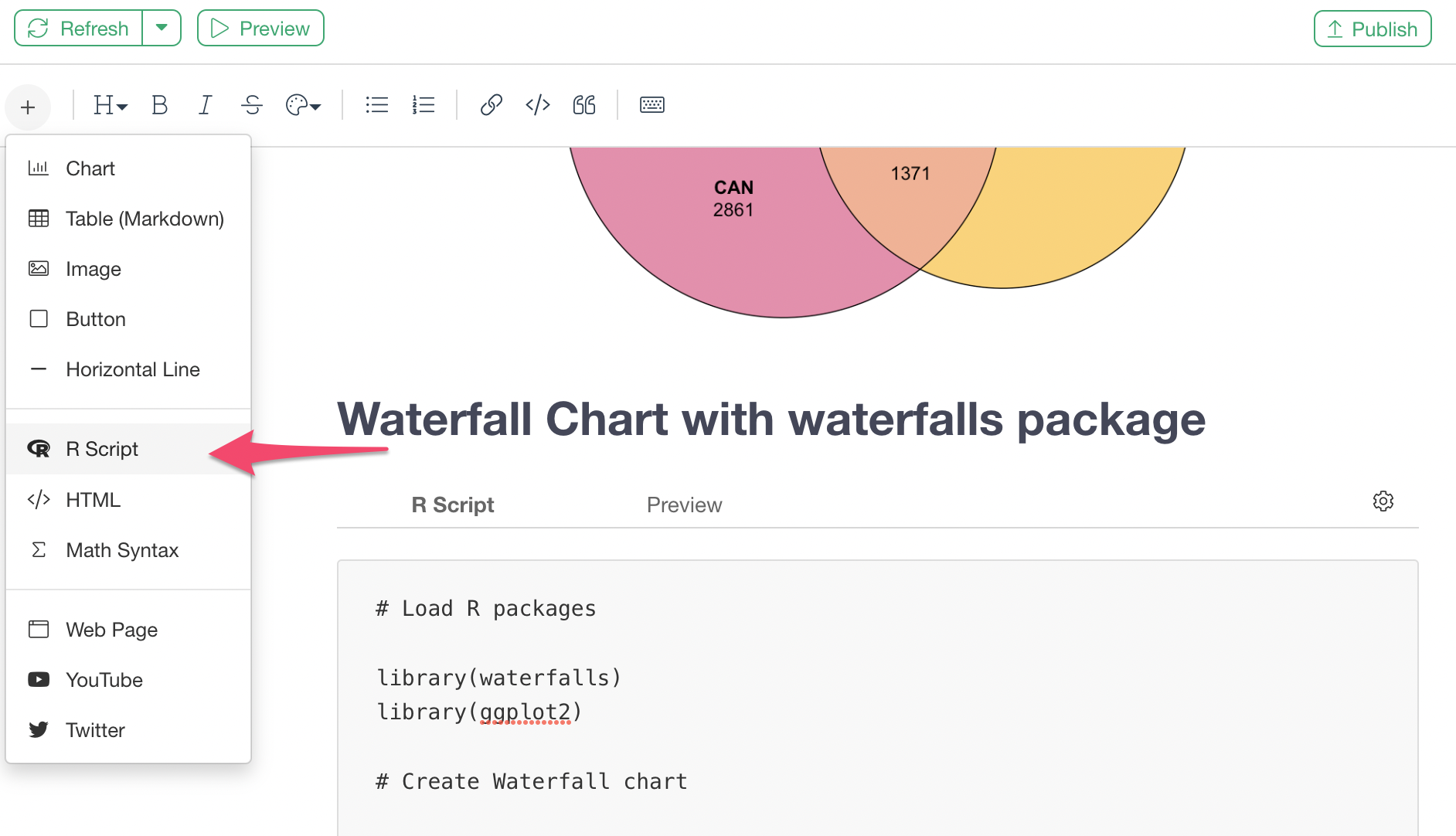The image size is (1456, 836).
Task: Click the top Preview button
Action: (260, 28)
